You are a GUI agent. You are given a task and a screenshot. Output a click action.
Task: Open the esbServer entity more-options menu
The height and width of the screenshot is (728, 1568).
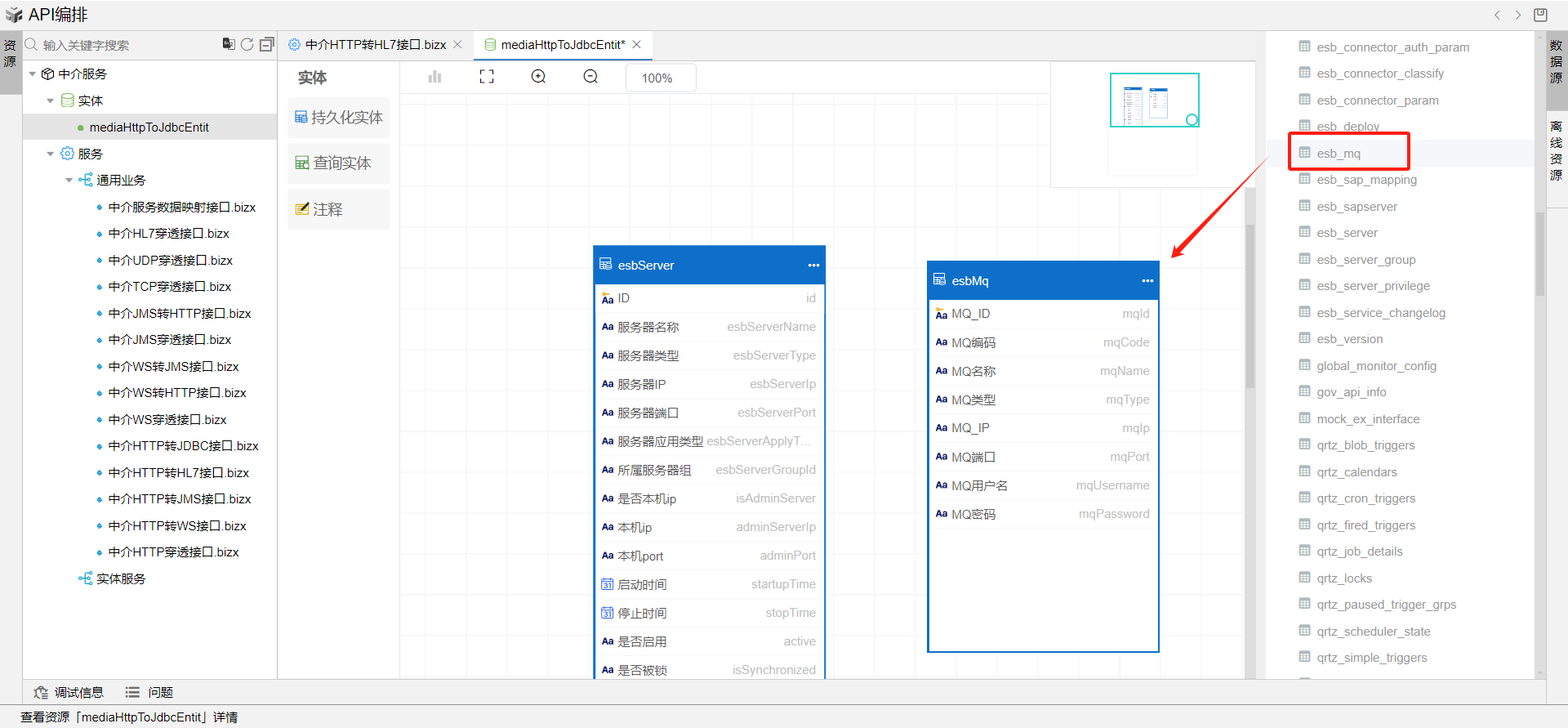pyautogui.click(x=813, y=266)
